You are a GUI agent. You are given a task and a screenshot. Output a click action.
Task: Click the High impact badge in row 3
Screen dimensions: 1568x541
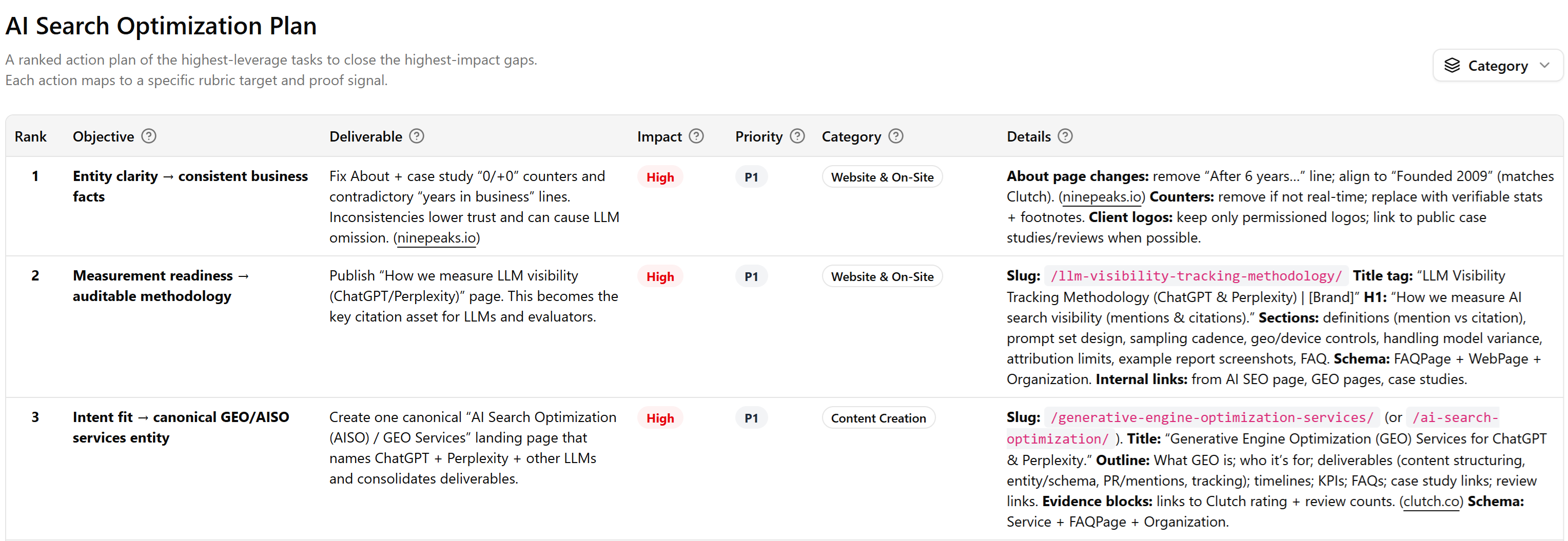tap(660, 418)
